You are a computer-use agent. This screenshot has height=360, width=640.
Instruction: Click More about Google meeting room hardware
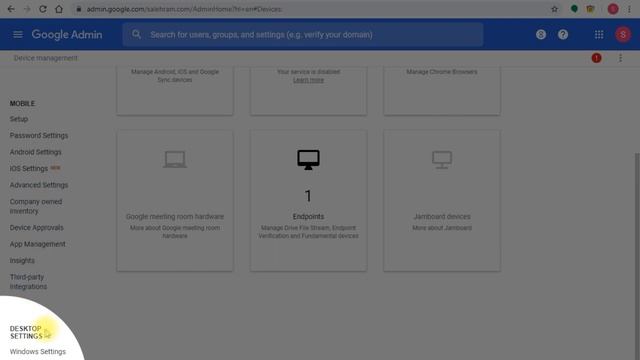coord(175,232)
